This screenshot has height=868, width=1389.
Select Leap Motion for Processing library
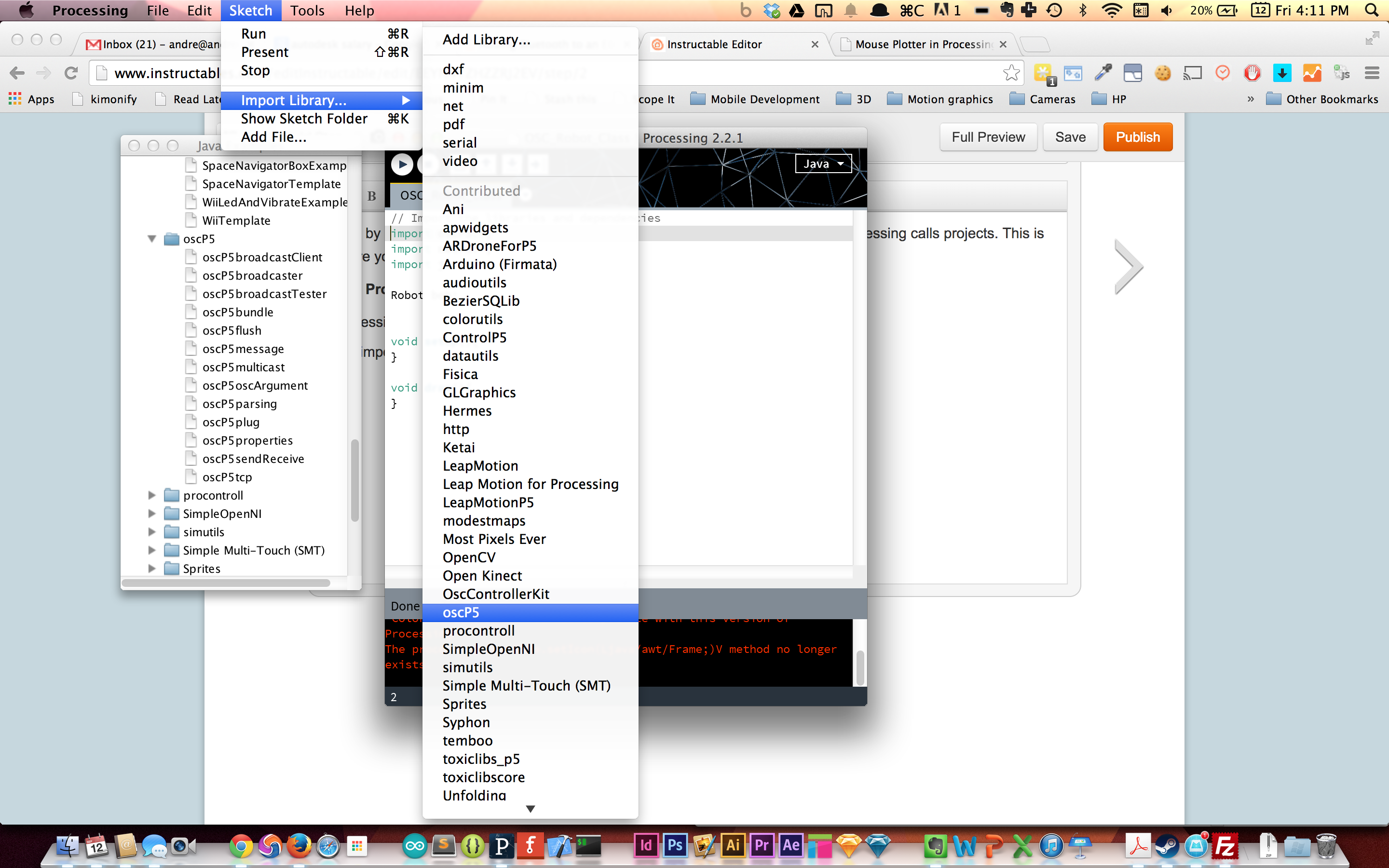point(531,485)
